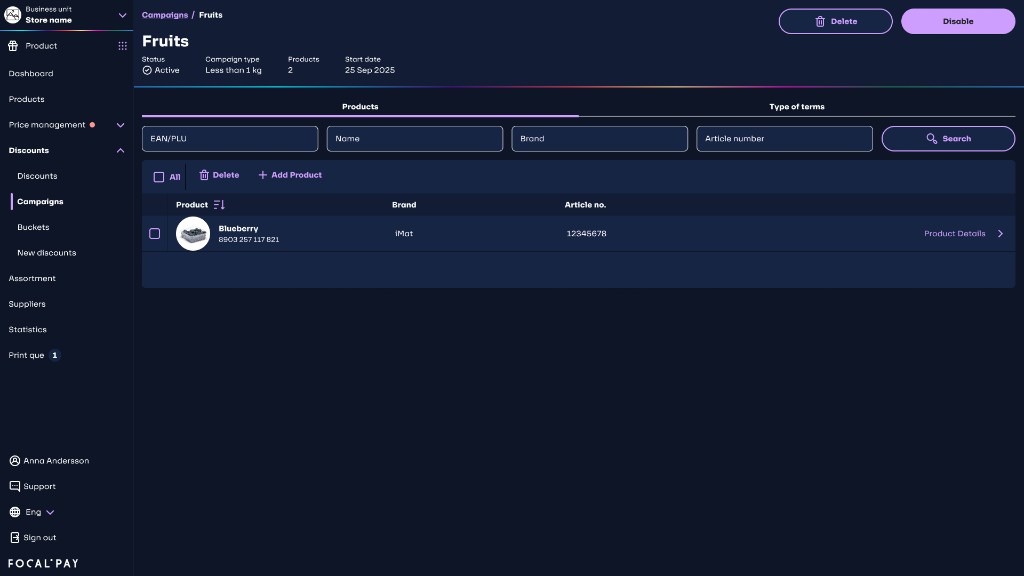
Task: Open Products in the sidebar
Action: point(27,99)
